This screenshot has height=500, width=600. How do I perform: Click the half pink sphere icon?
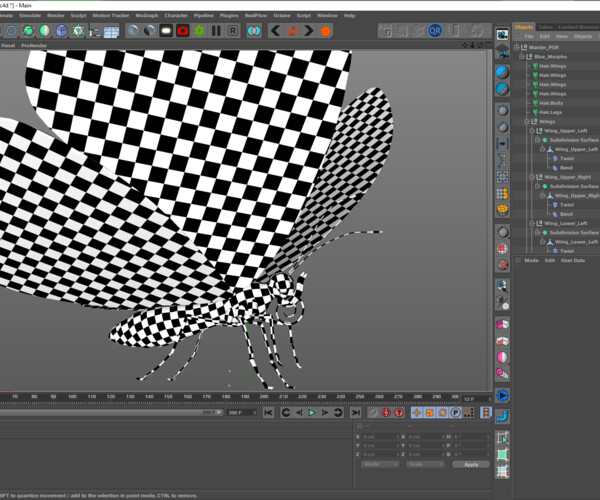502,357
